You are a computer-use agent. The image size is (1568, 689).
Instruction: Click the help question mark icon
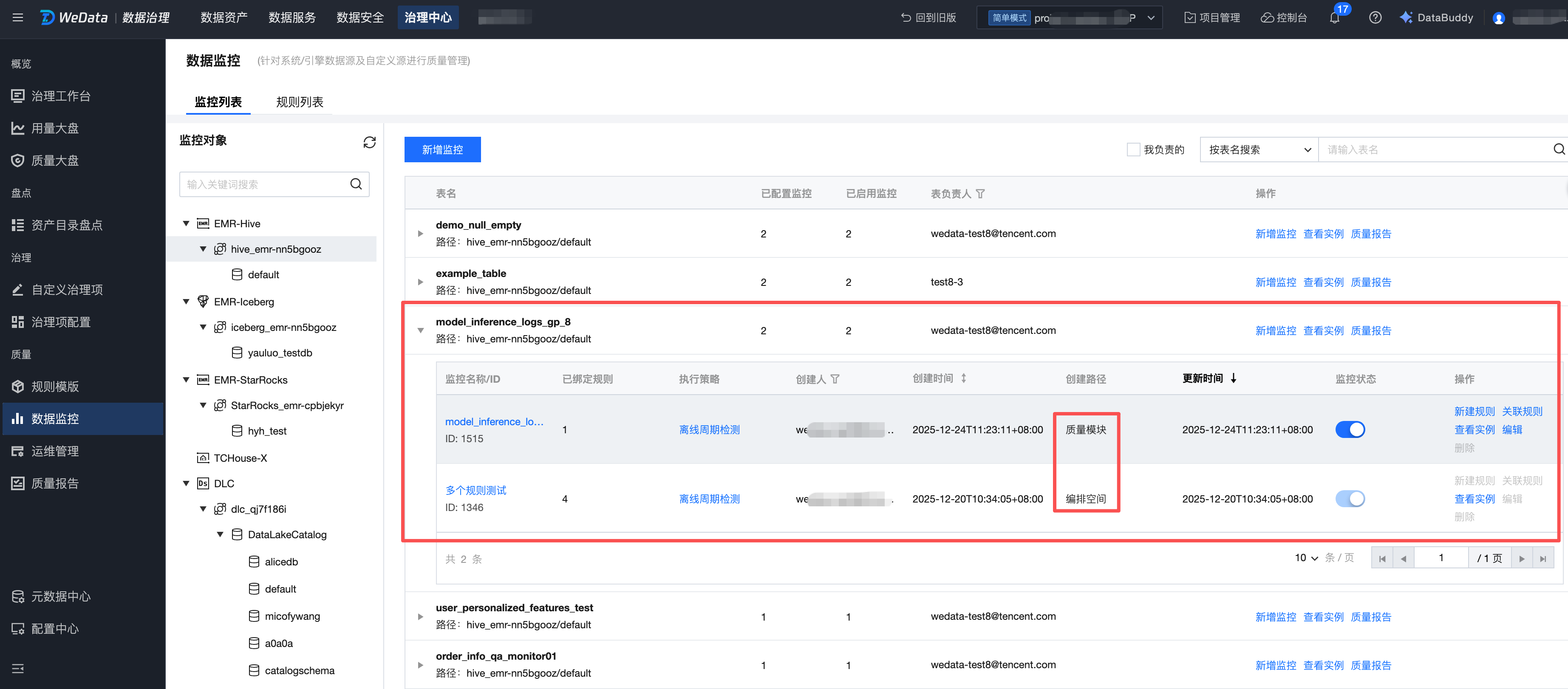[x=1374, y=18]
